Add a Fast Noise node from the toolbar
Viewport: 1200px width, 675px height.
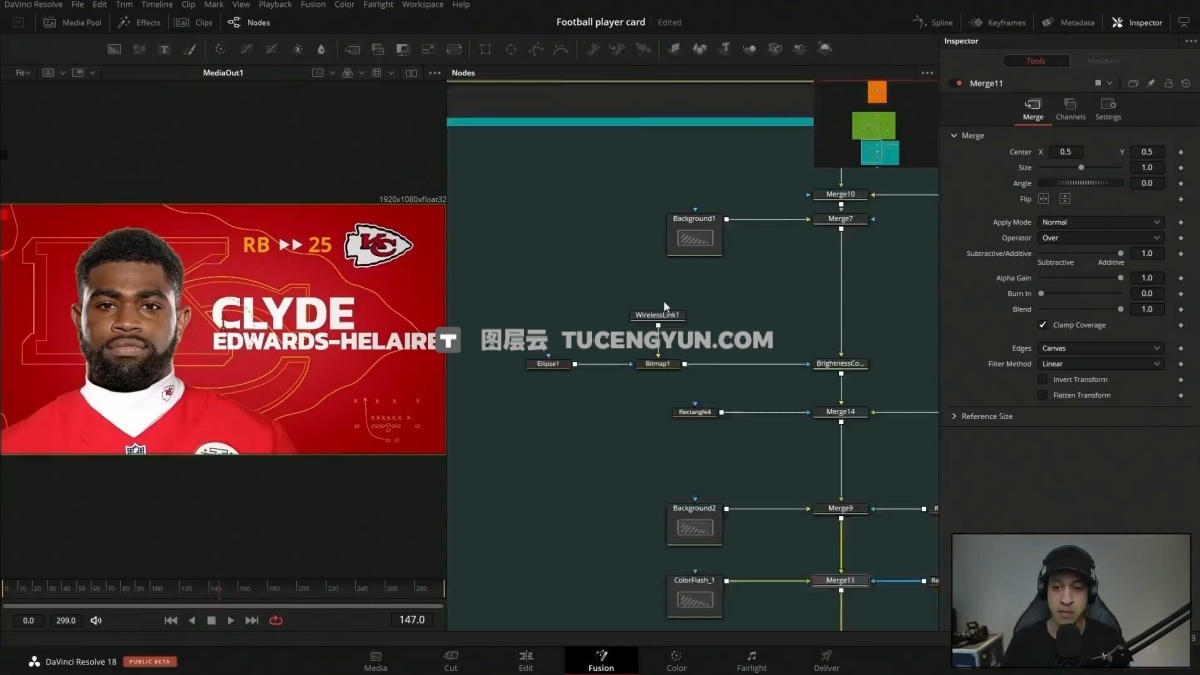tap(139, 49)
